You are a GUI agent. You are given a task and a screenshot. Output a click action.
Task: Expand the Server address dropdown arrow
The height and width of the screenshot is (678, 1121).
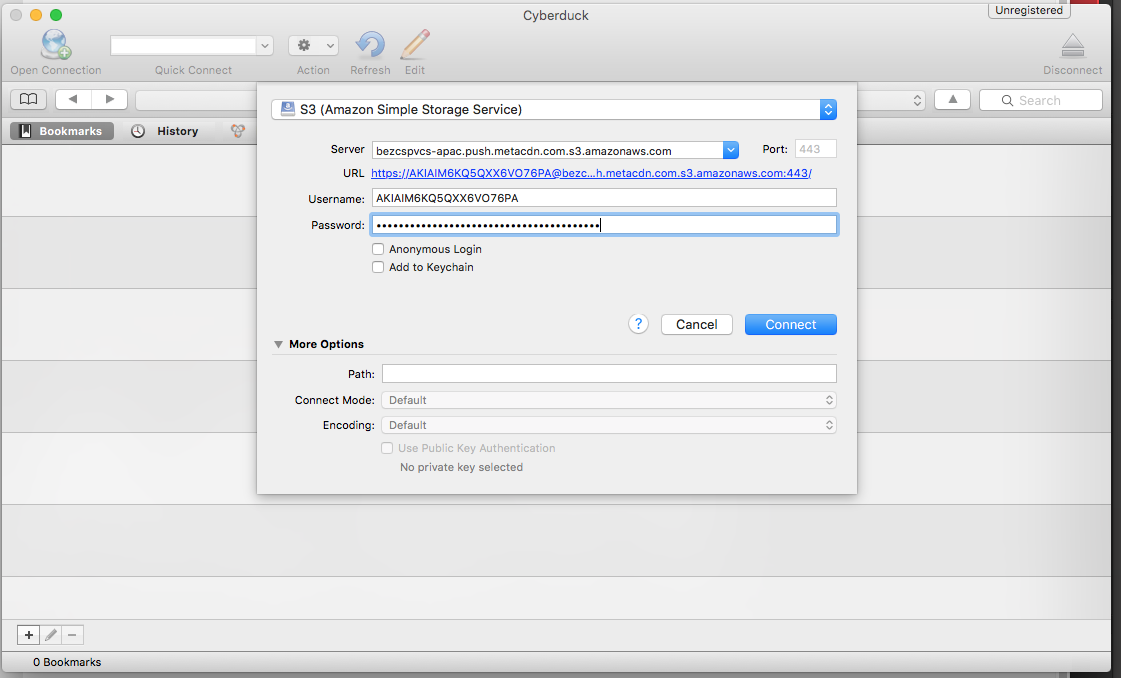pyautogui.click(x=731, y=150)
